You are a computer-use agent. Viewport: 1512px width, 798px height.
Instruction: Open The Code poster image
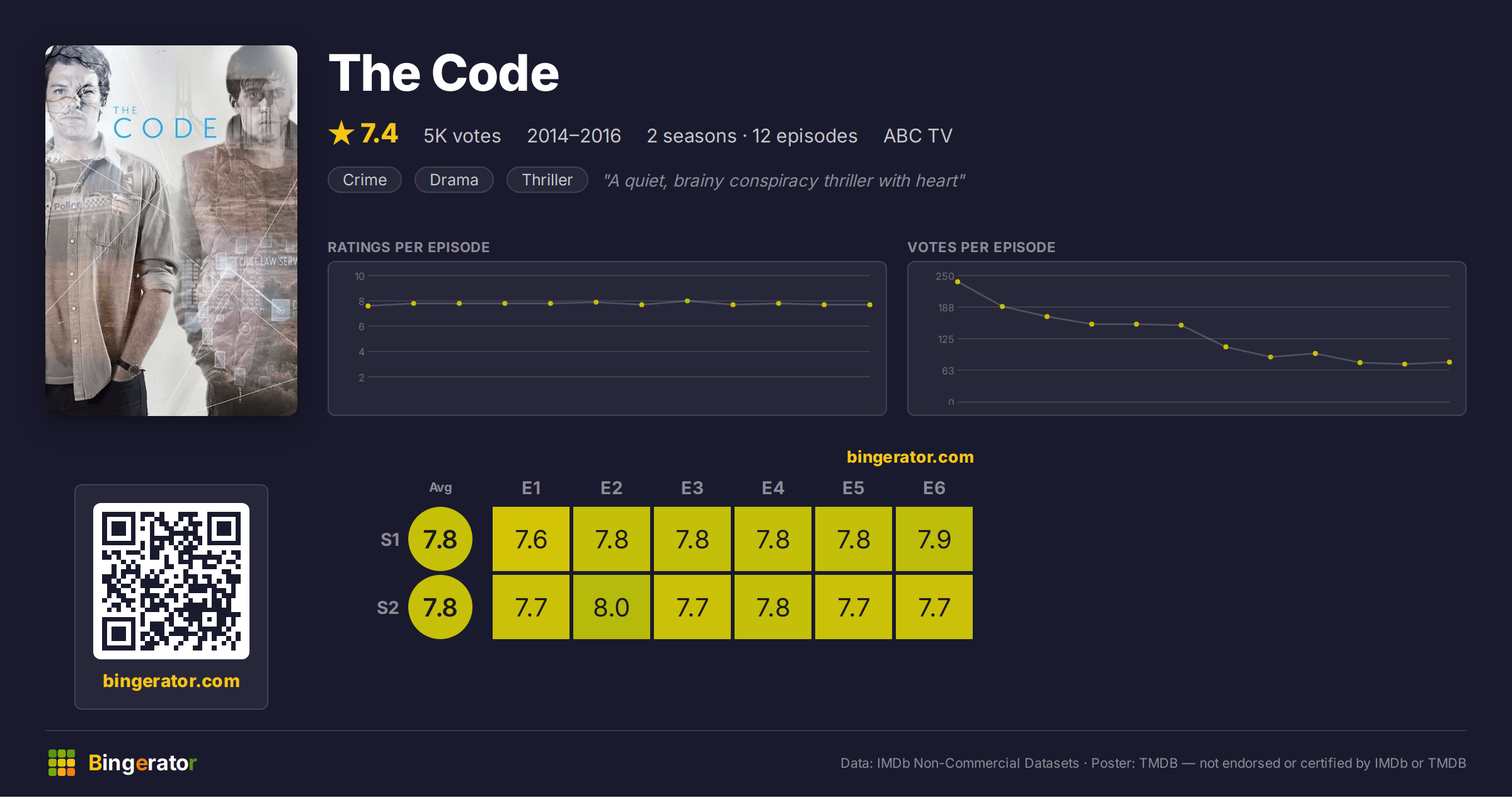(x=171, y=231)
